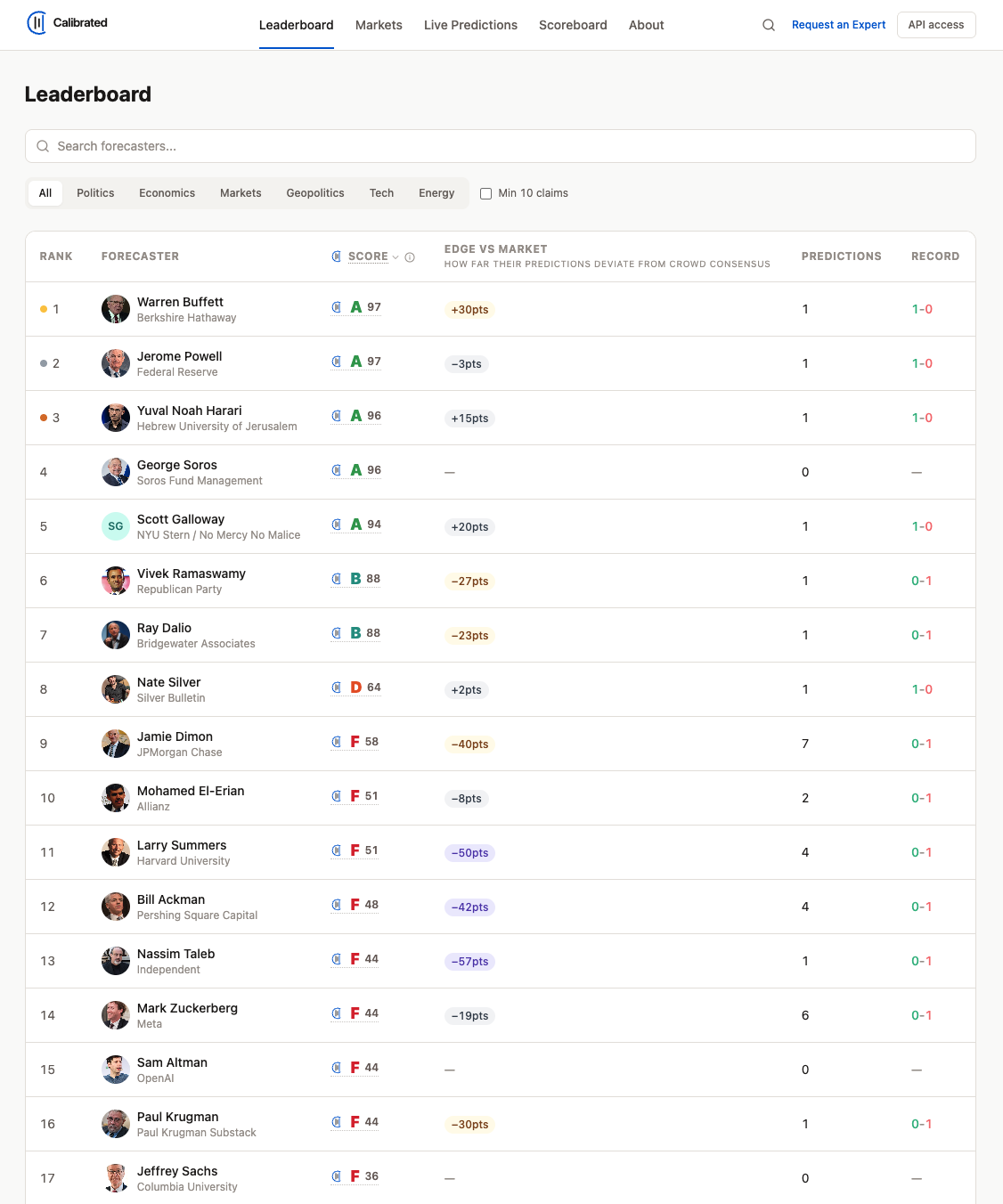Click Mark Zuckerberg's avatar
1003x1204 pixels.
point(116,1015)
